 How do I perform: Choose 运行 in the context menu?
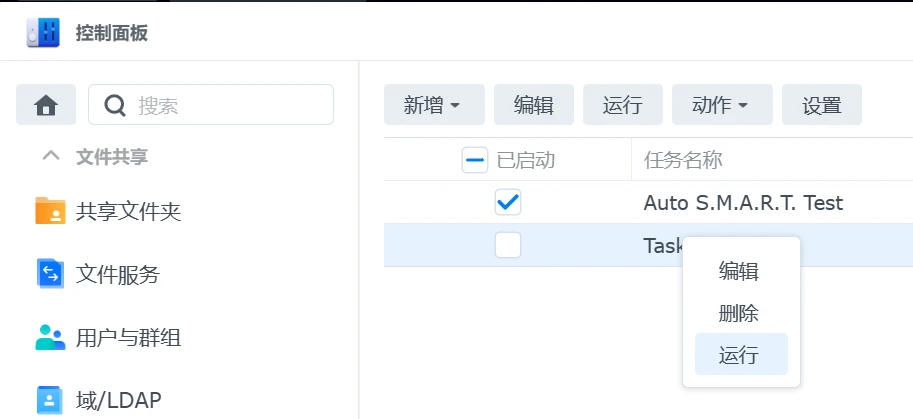click(741, 354)
